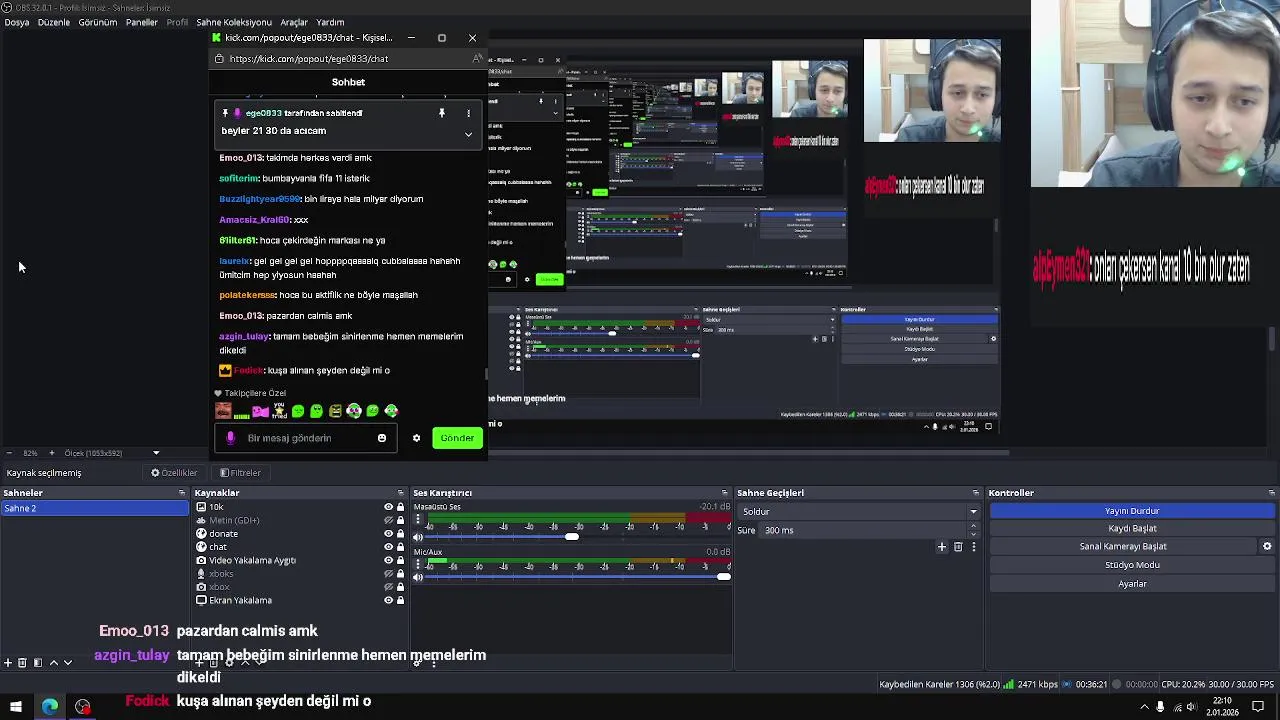Add a new scene with plus icon
The height and width of the screenshot is (720, 1280).
8,662
